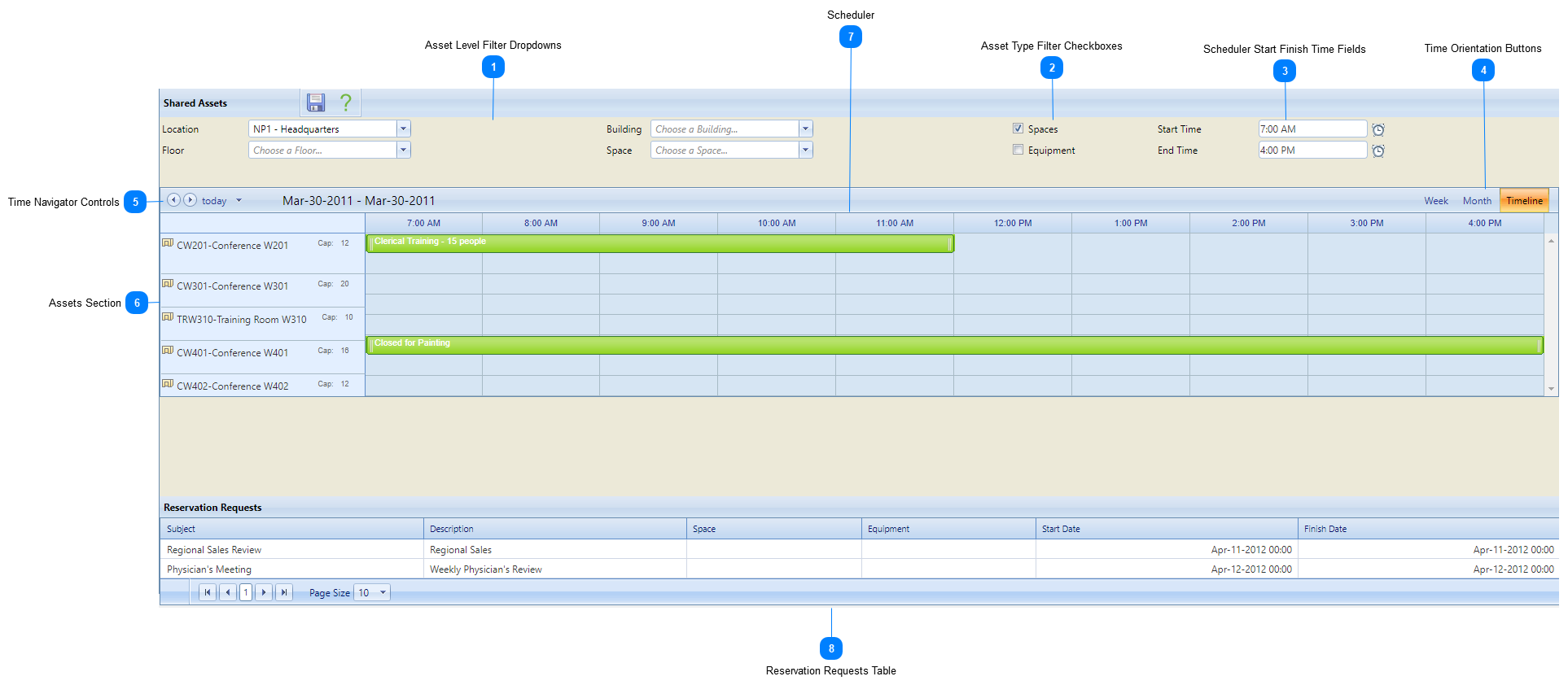Click the today link

click(x=214, y=201)
